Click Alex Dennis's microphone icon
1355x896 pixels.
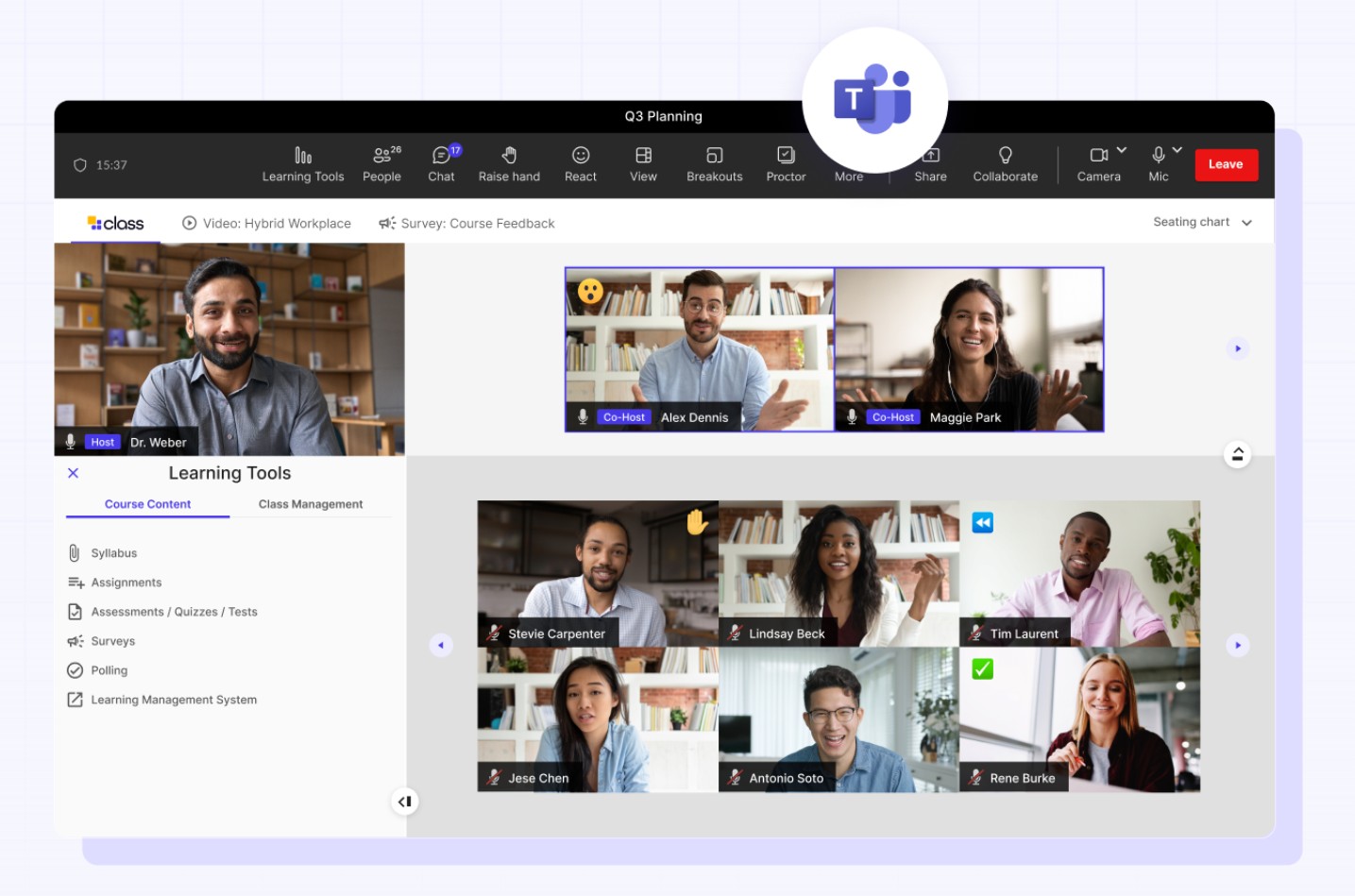click(x=583, y=417)
